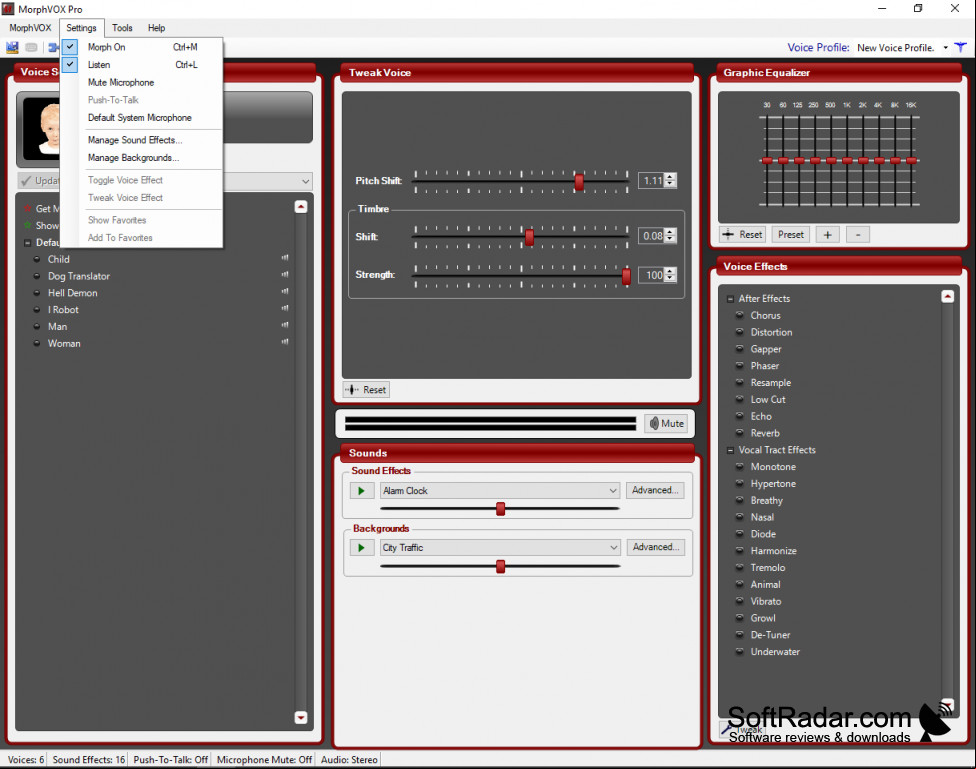Viewport: 976px width, 769px height.
Task: Click the Timbre Shift value field showing 0.08
Action: (652, 236)
